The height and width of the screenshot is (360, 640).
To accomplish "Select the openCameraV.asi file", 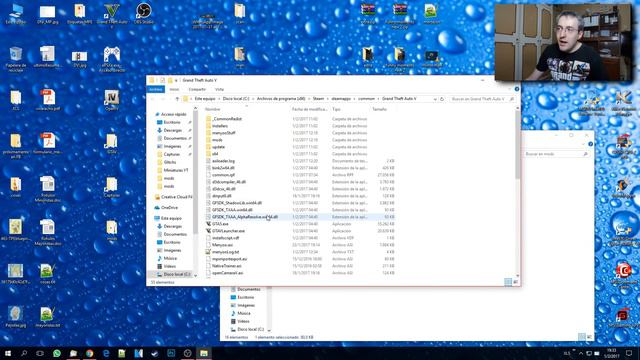I will [227, 273].
